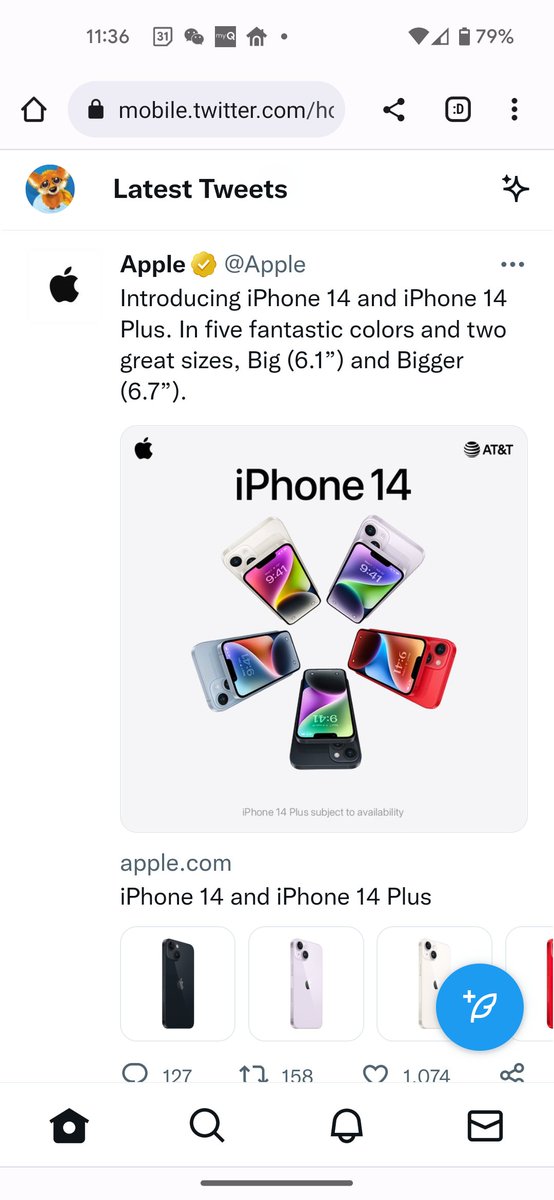The height and width of the screenshot is (1200, 554).
Task: Click the mobile.twitter.com address bar
Action: click(206, 110)
